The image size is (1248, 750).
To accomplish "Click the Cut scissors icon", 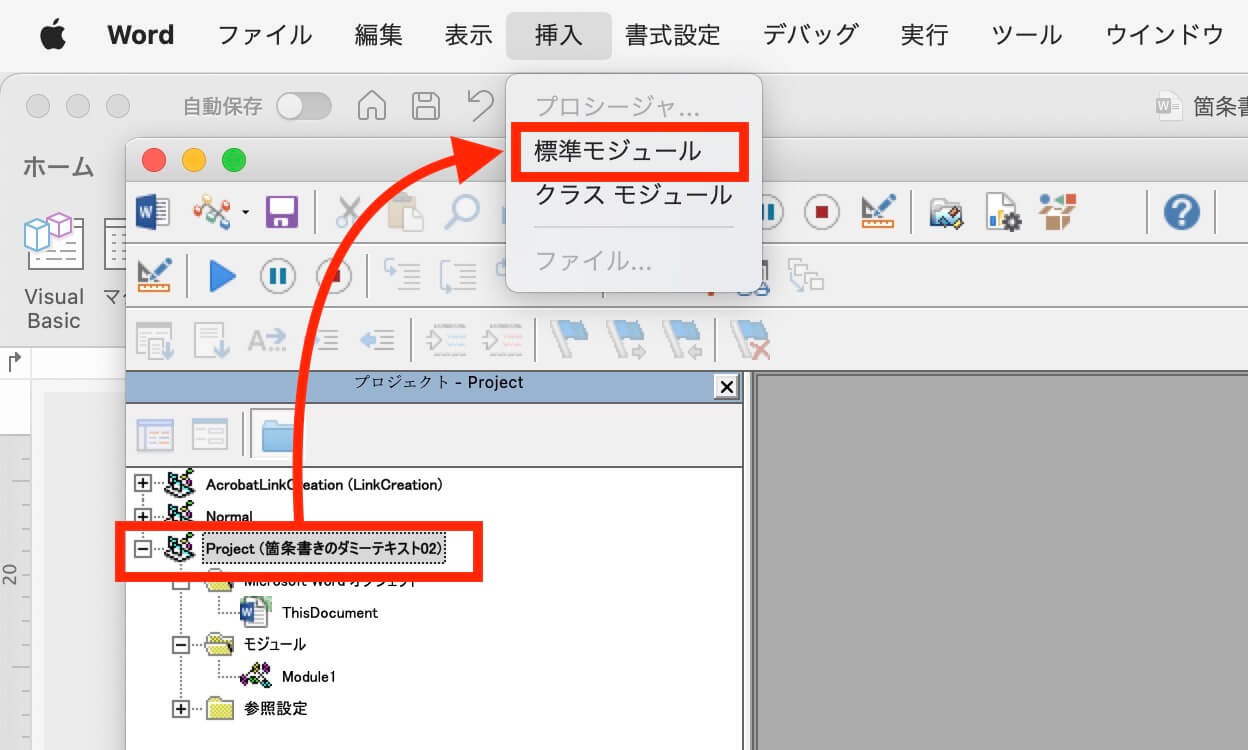I will [349, 212].
